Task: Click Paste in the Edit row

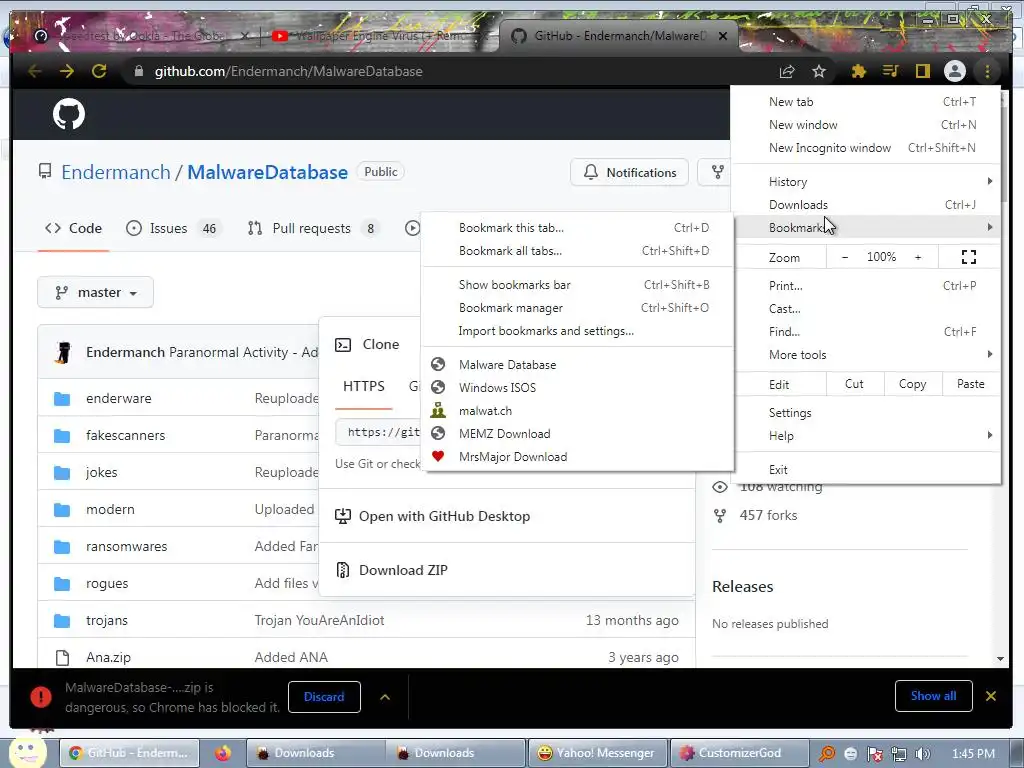Action: (970, 384)
